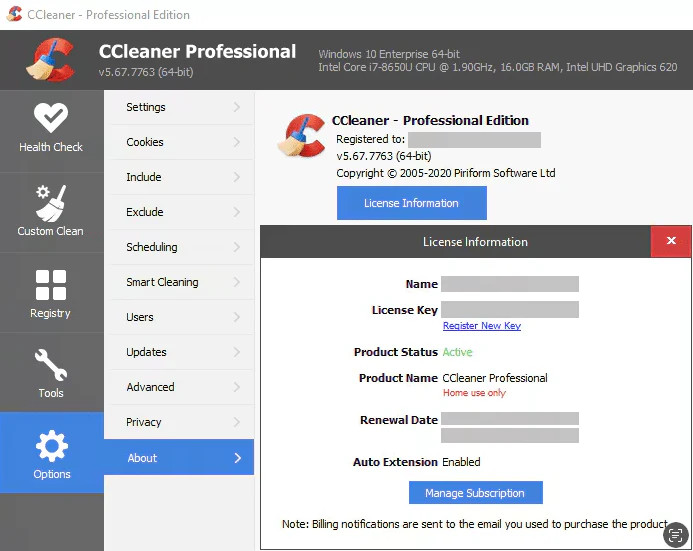Image resolution: width=693 pixels, height=551 pixels.
Task: Expand the Users row chevron
Action: (237, 317)
